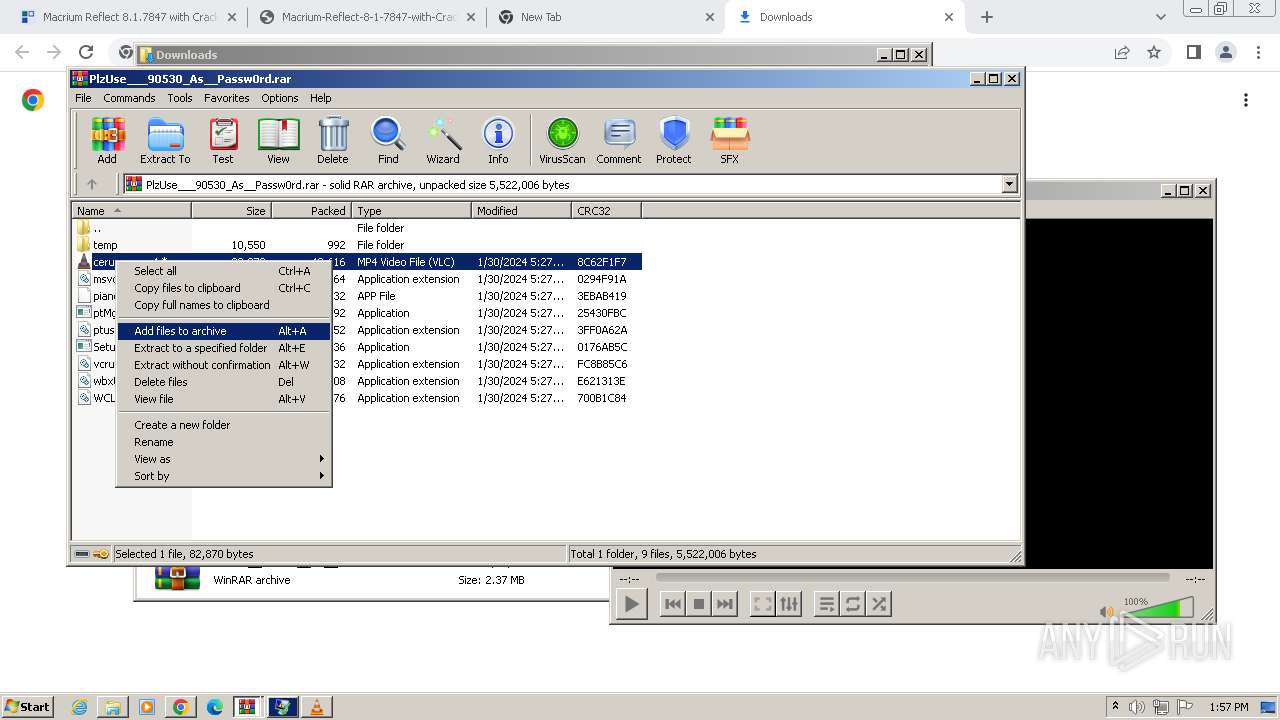The height and width of the screenshot is (720, 1280).
Task: Click the VLC play button
Action: 632,604
